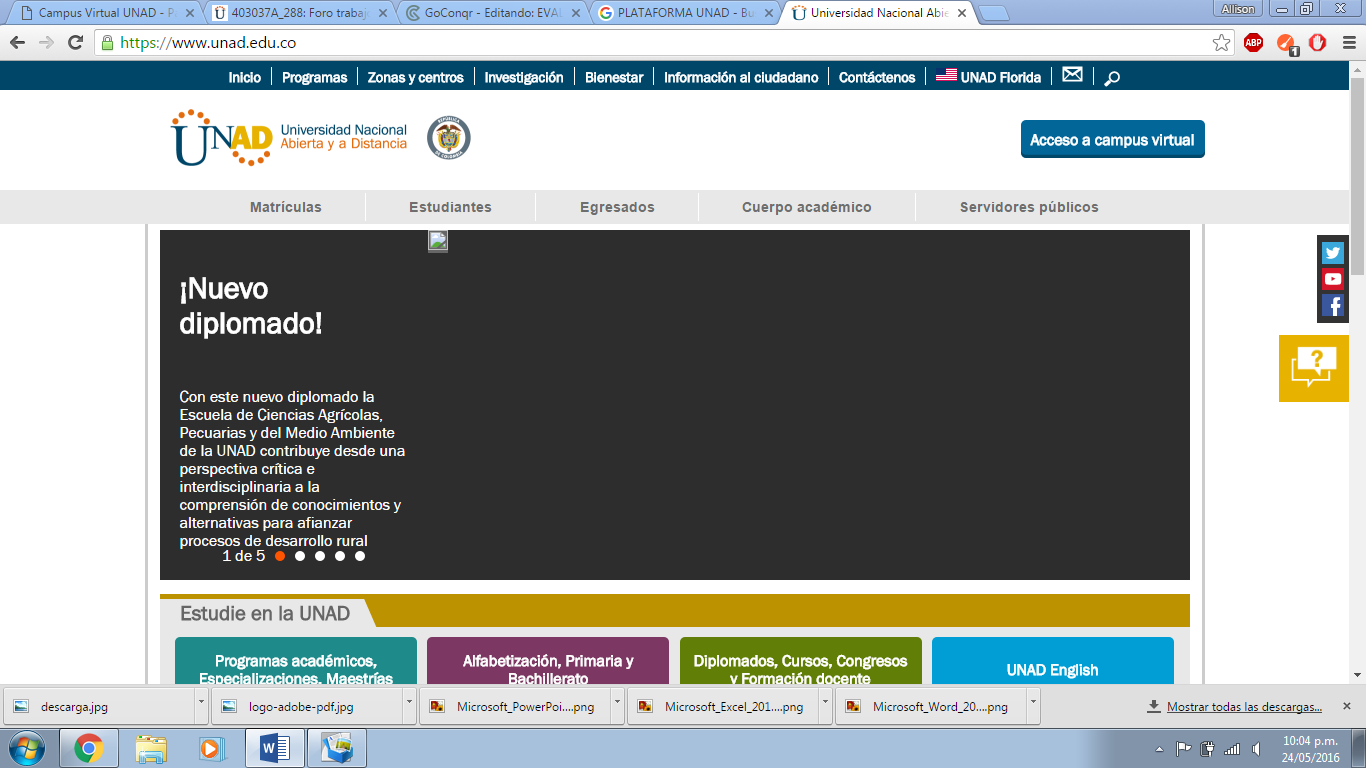
Task: Click the envelope mail icon in the top navigation
Action: pyautogui.click(x=1072, y=75)
